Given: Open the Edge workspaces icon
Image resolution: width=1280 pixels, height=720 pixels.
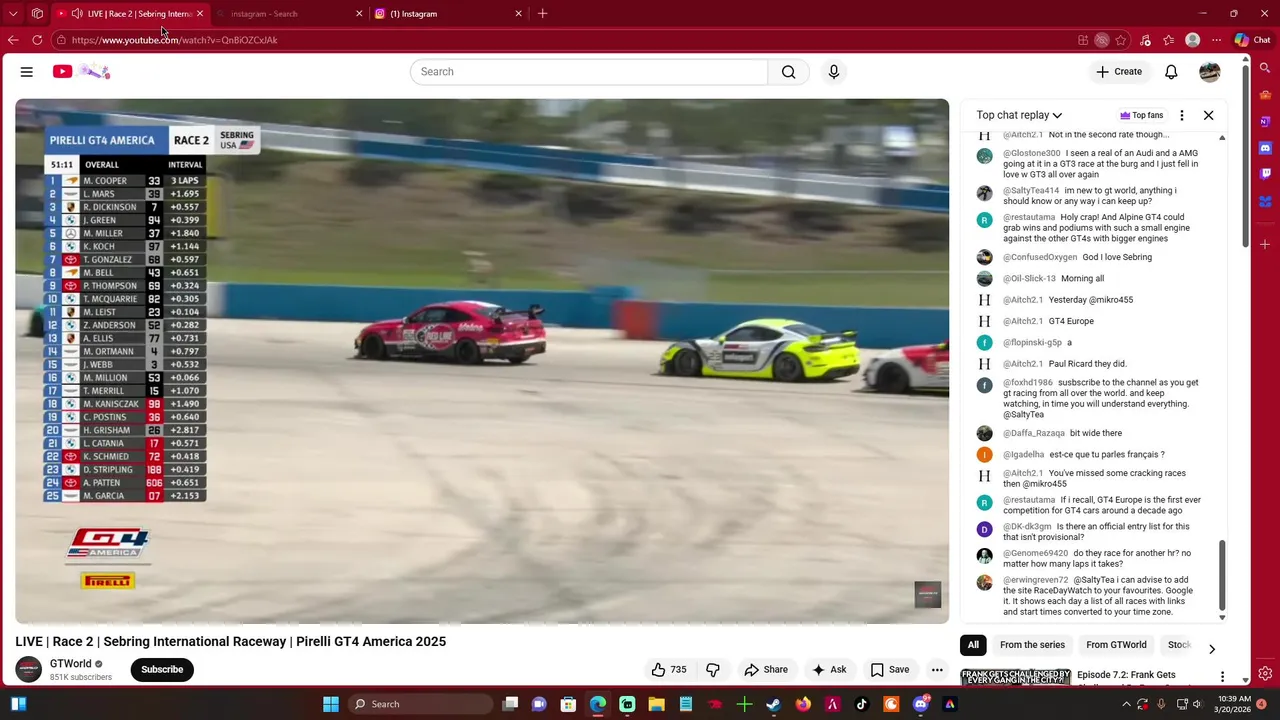Looking at the screenshot, I should click(37, 14).
